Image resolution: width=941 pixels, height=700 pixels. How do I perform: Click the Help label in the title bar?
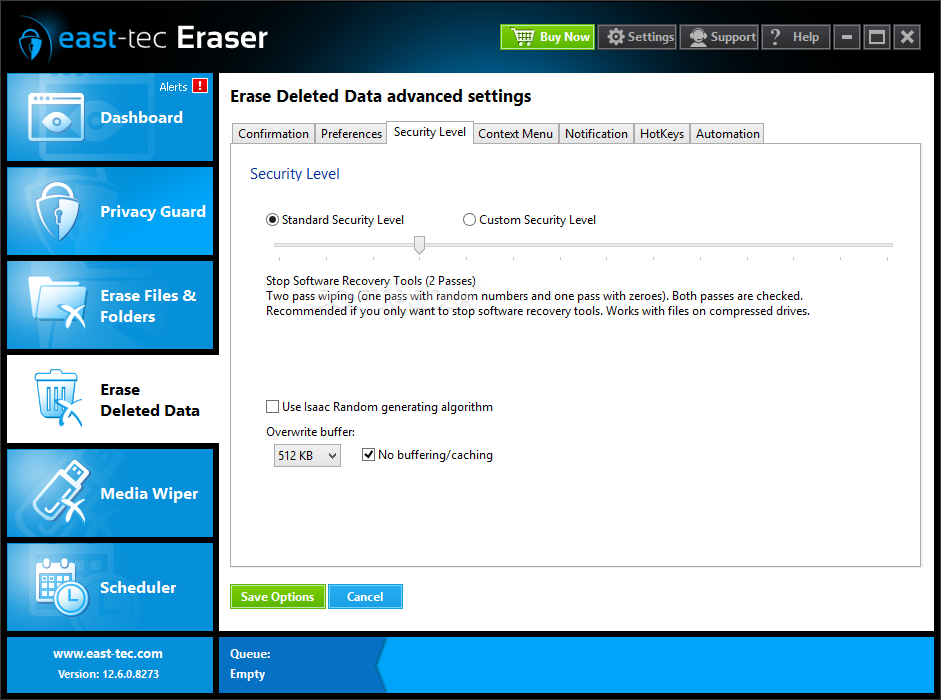(x=806, y=37)
